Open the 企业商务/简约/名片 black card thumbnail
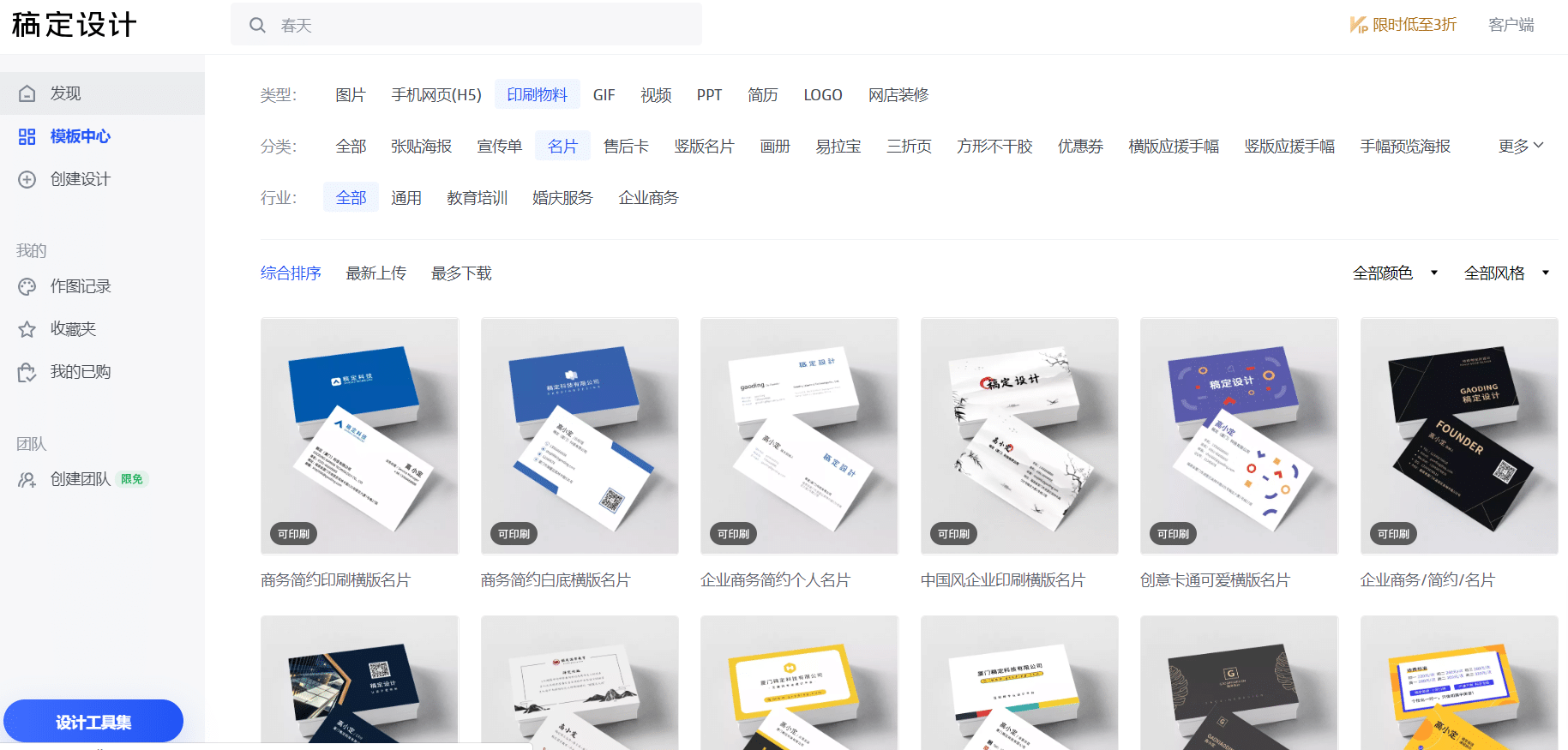Viewport: 1568px width, 750px height. point(1459,436)
